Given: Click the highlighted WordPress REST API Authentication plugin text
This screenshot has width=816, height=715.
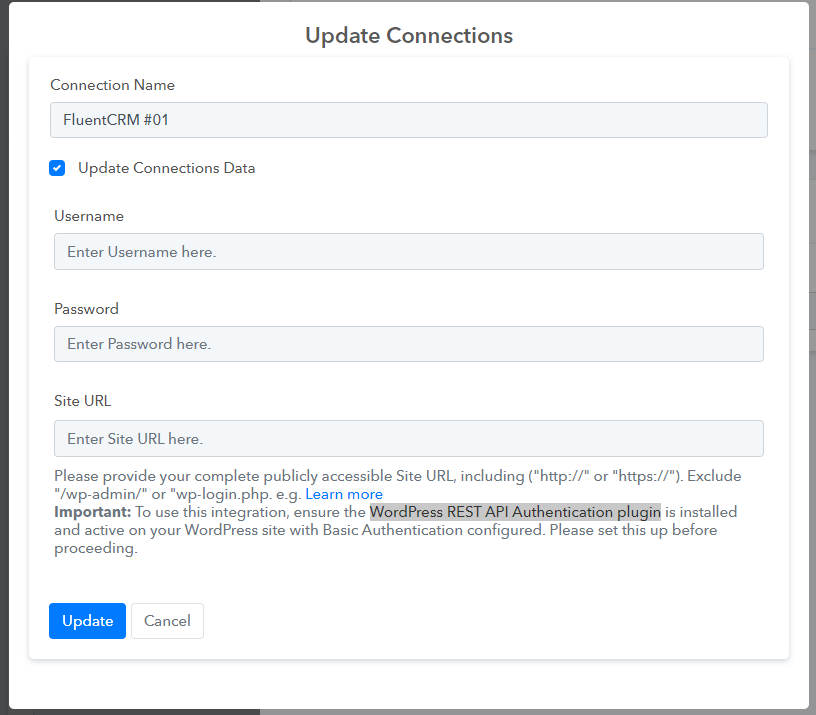Looking at the screenshot, I should 515,512.
